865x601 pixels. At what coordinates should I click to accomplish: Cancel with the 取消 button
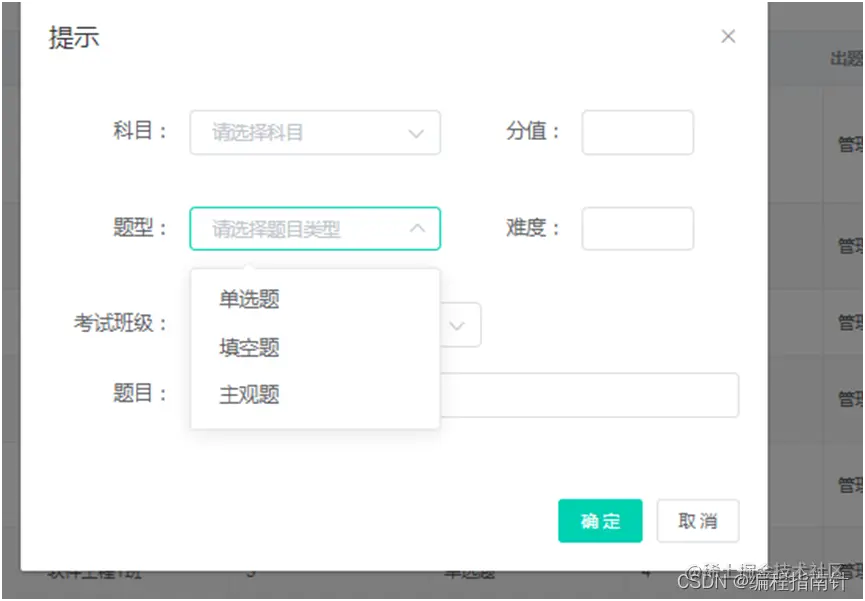698,521
